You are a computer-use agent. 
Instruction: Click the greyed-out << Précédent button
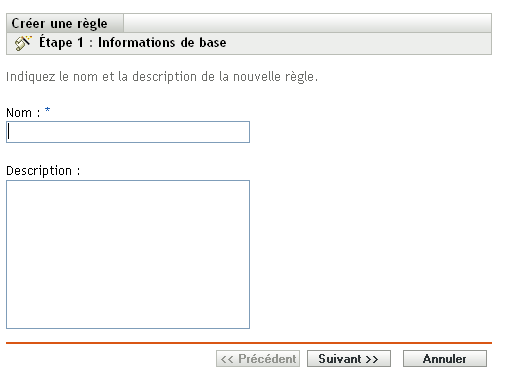point(258,359)
